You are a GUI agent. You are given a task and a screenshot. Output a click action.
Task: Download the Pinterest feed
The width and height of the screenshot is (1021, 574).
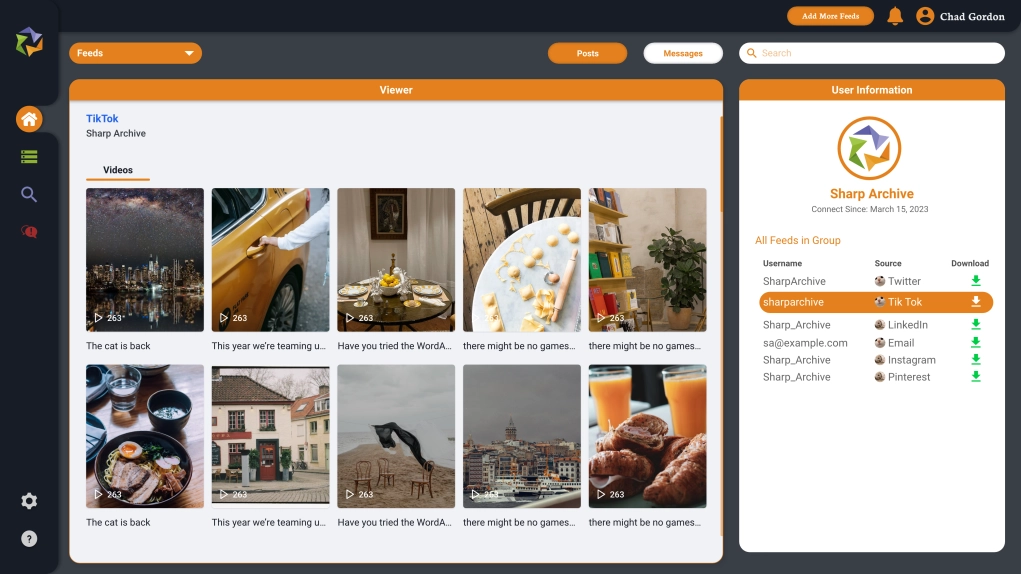pos(976,377)
